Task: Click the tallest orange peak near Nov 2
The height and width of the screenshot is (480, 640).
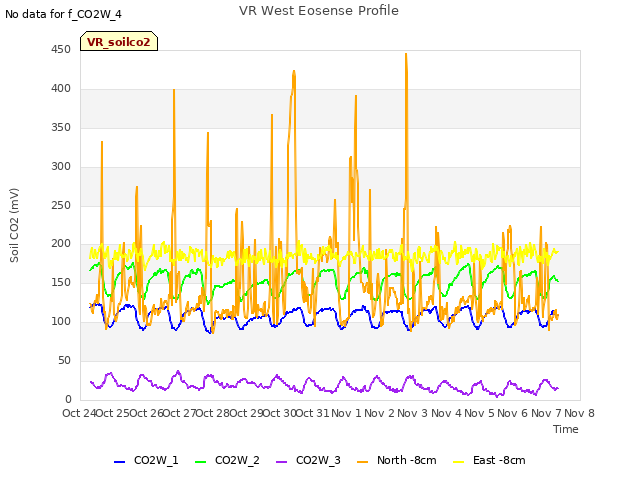Action: 406,54
